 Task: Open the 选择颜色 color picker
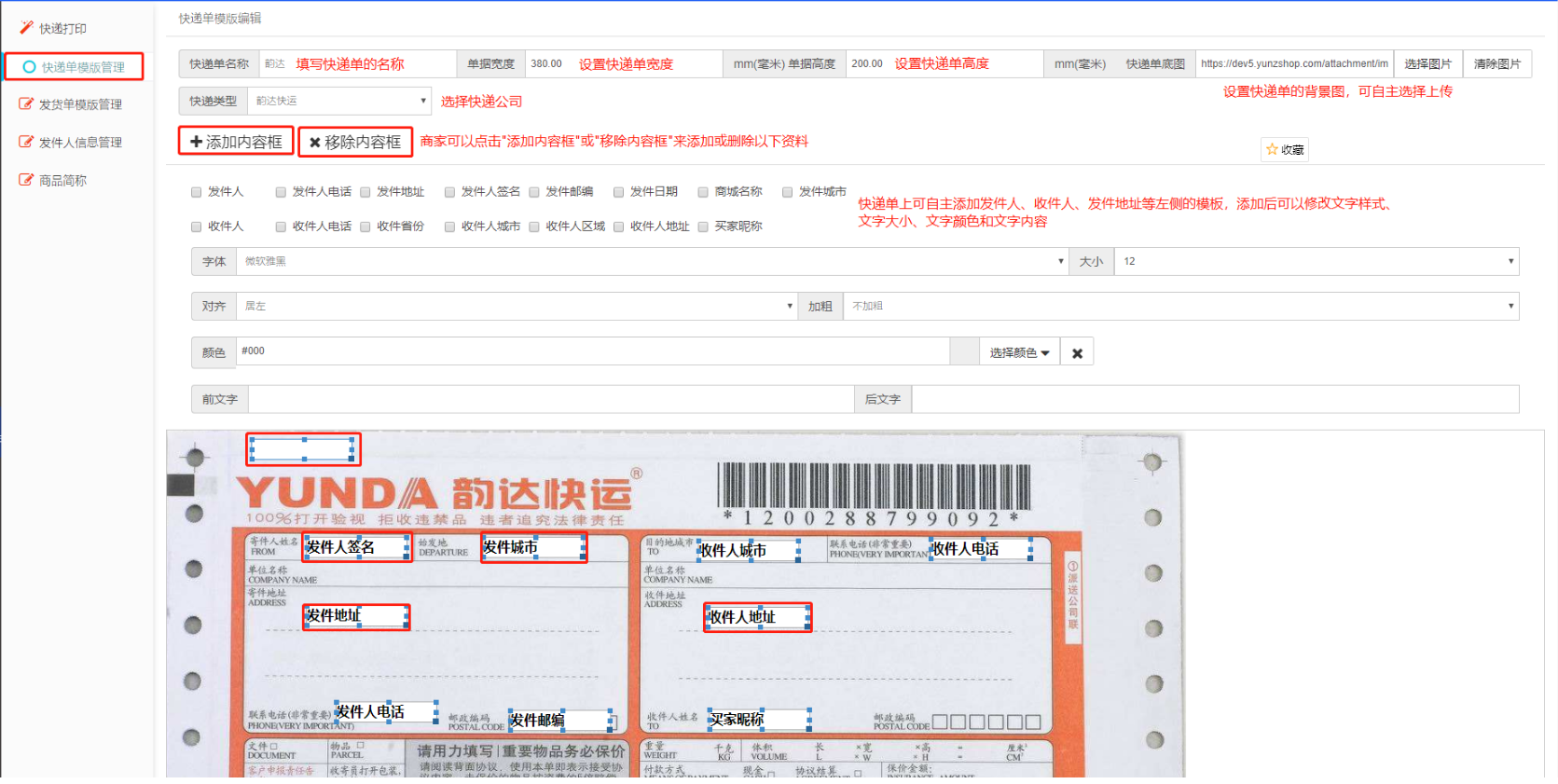[1019, 352]
